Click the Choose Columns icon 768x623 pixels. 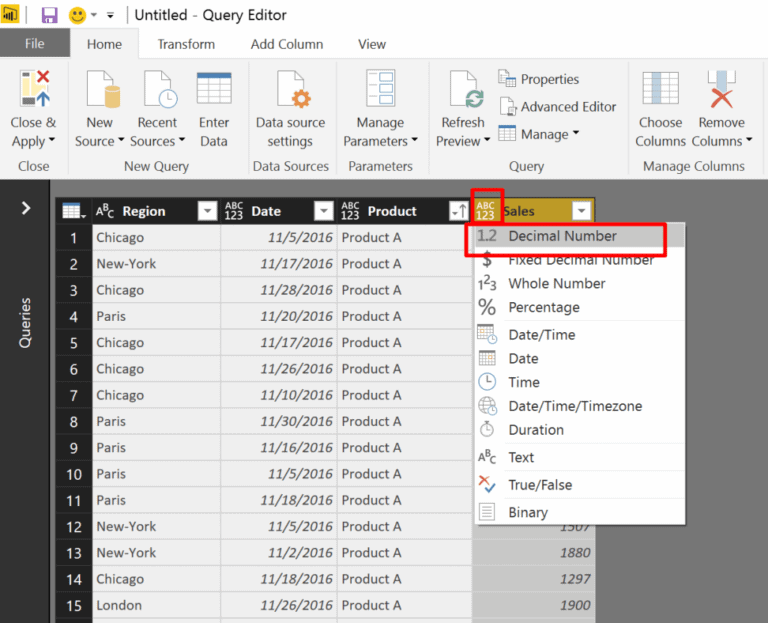tap(660, 90)
